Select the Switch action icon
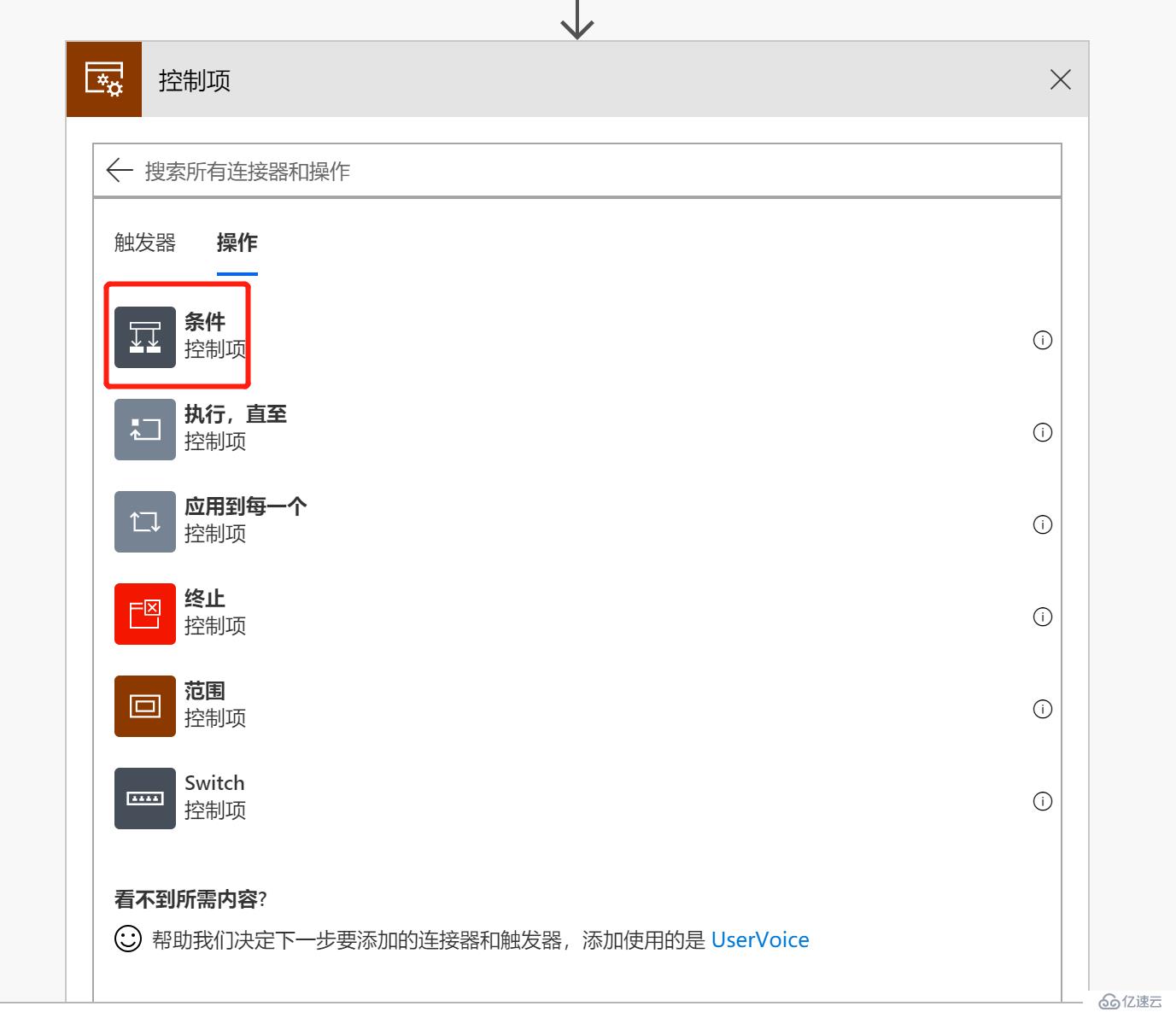The image size is (1176, 1012). coord(145,798)
